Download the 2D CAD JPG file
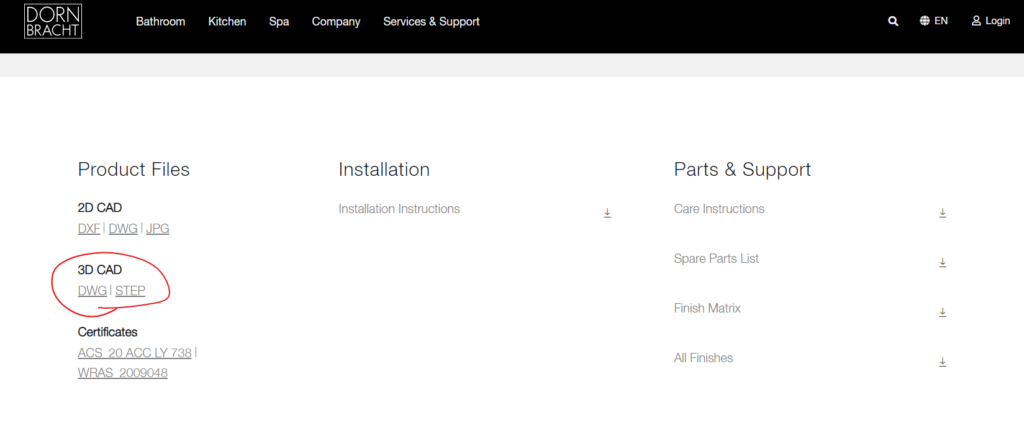Image resolution: width=1024 pixels, height=443 pixels. 157,229
